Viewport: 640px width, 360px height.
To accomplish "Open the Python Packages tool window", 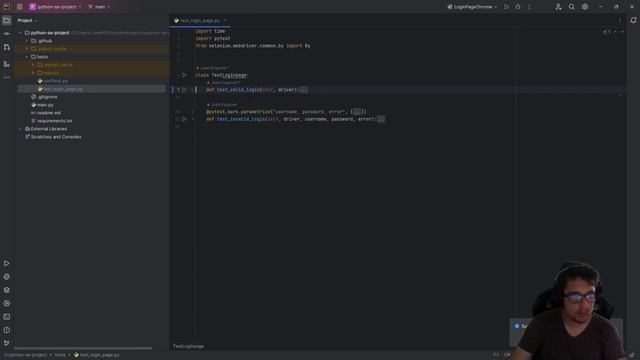I will (7, 290).
